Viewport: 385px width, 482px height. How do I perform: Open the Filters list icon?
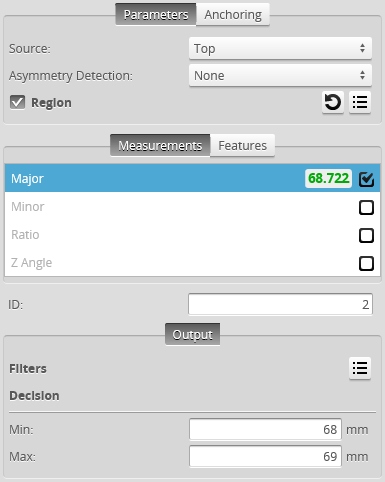pyautogui.click(x=360, y=368)
